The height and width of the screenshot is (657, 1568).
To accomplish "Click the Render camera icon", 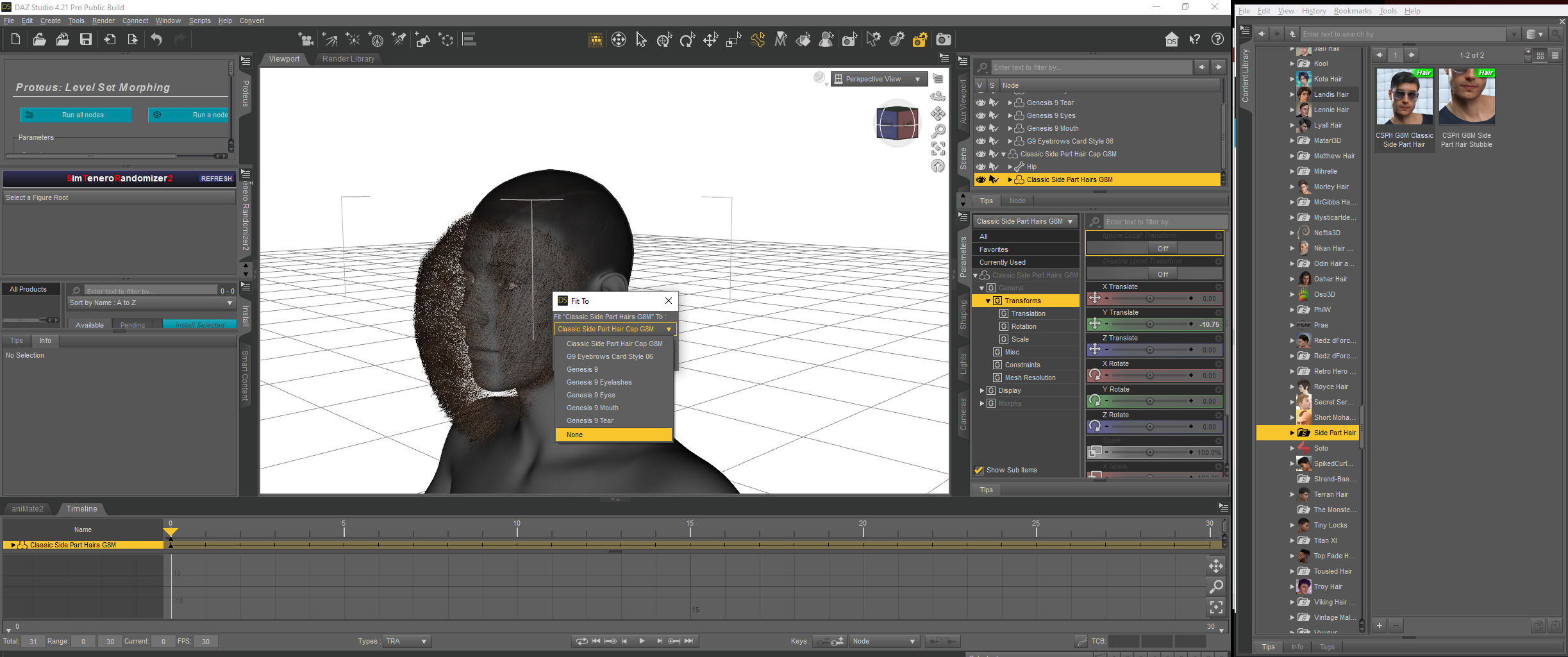I will 944,40.
